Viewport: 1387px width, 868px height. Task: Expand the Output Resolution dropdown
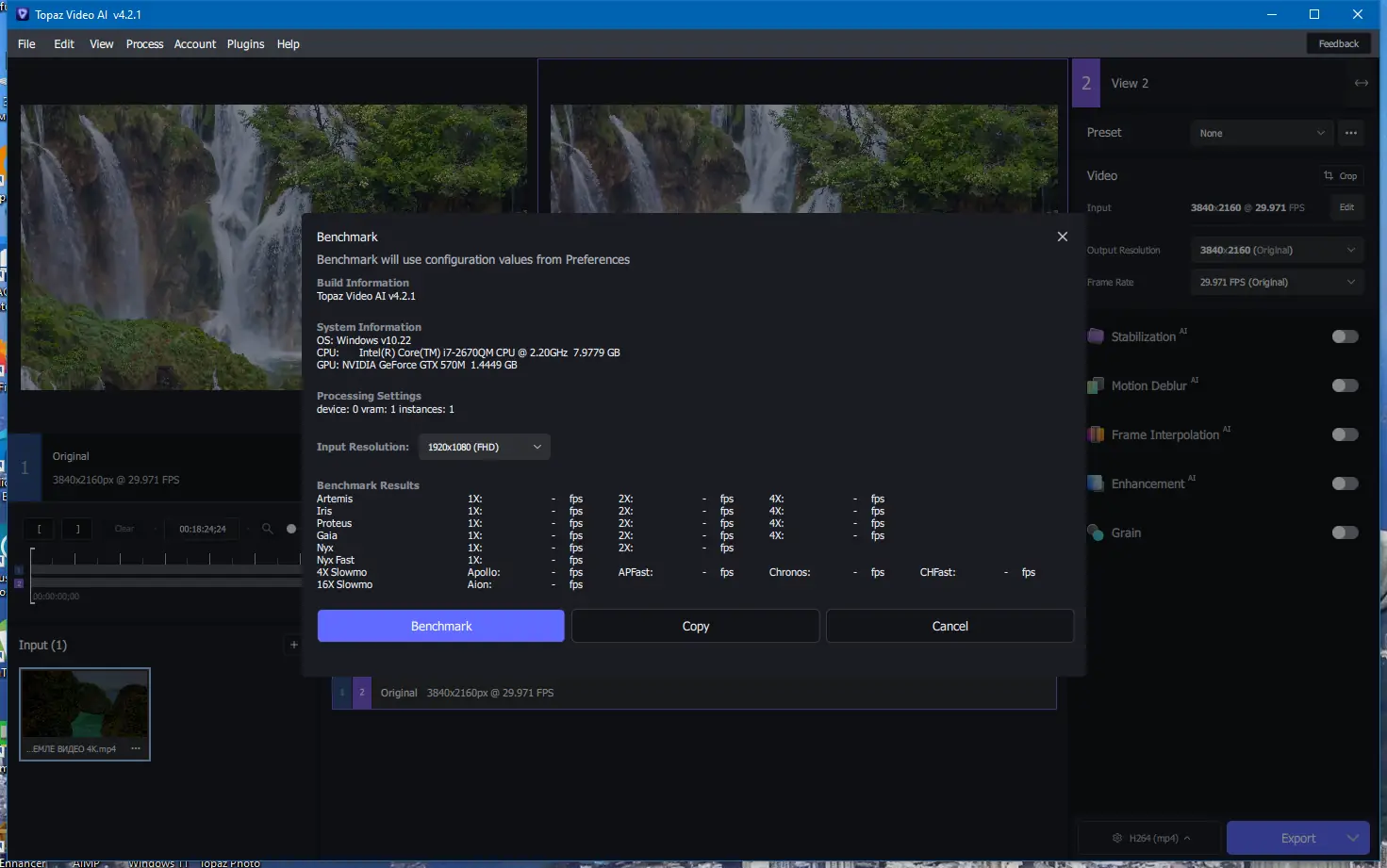(x=1278, y=250)
